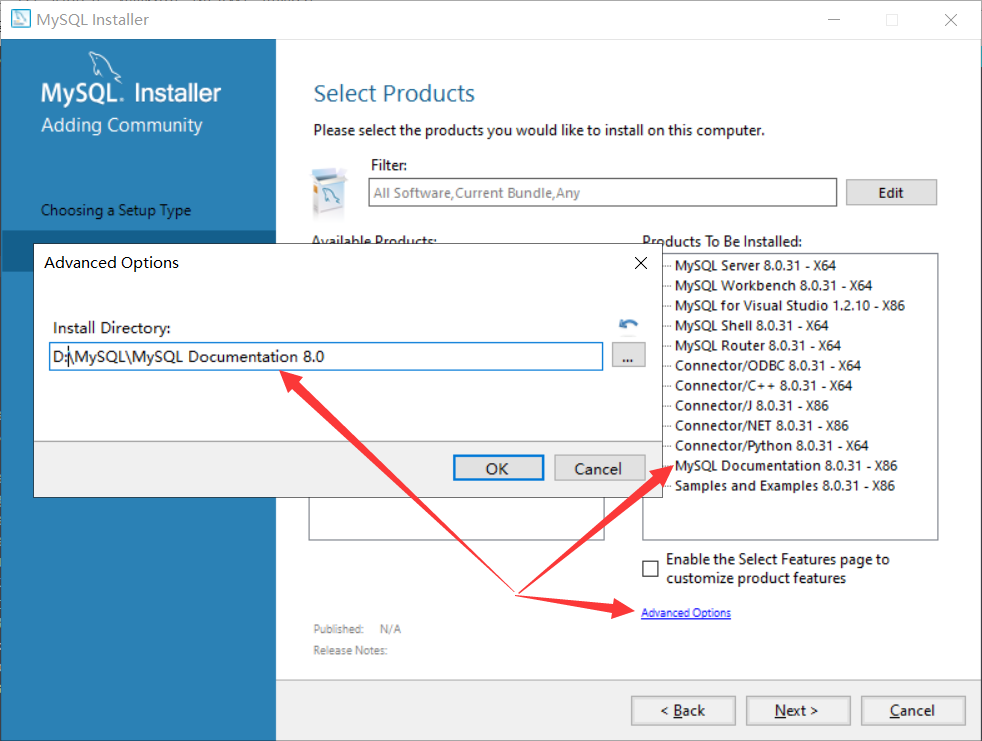Open the browse folder '...' button
This screenshot has width=982, height=741.
628,356
